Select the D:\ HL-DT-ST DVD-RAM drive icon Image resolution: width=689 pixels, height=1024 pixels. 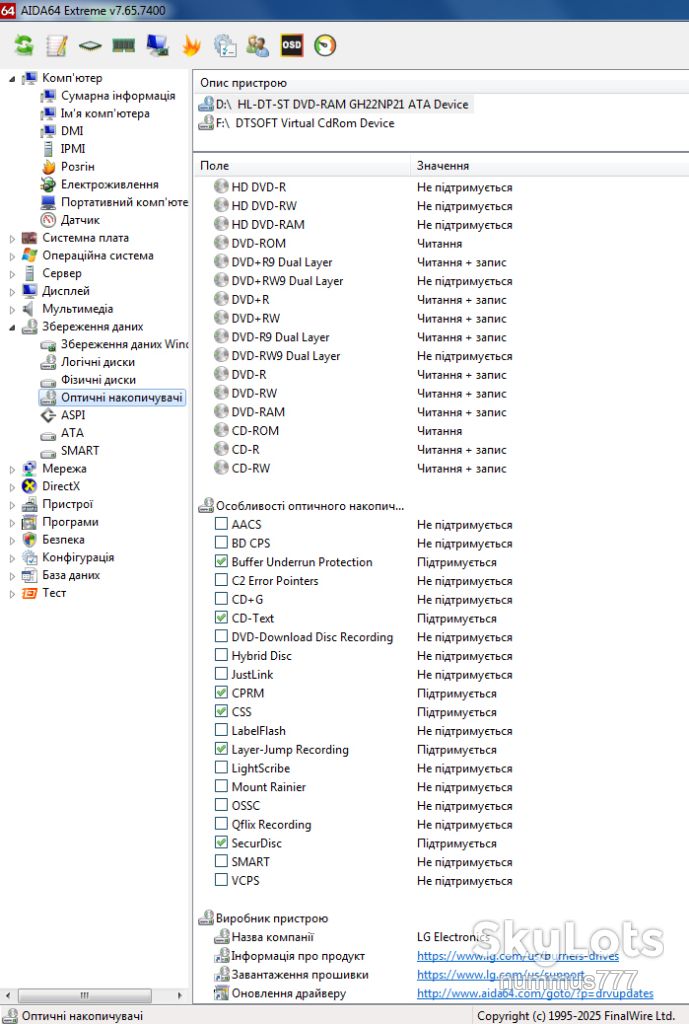click(x=206, y=104)
